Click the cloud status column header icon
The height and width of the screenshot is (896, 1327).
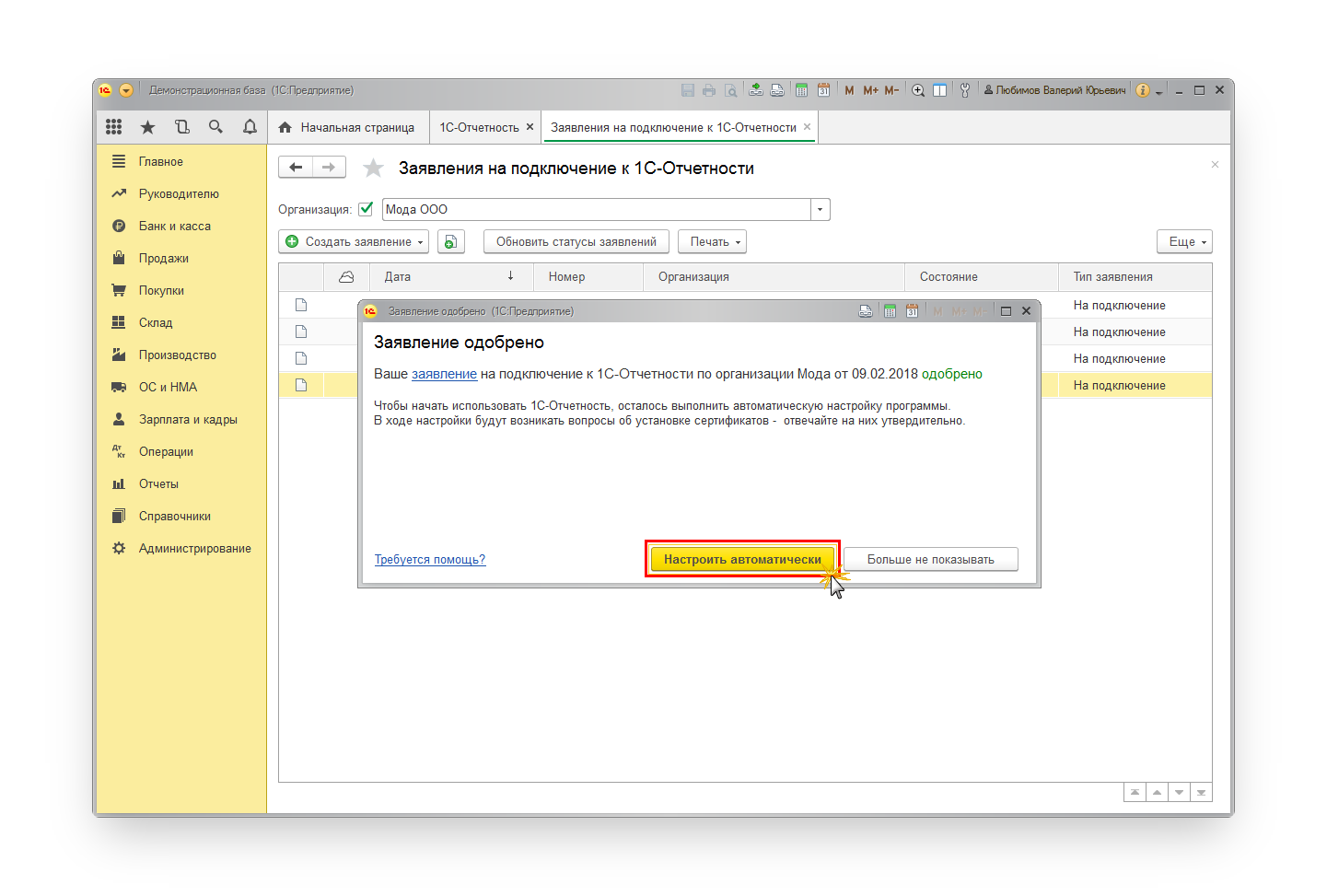(x=346, y=276)
